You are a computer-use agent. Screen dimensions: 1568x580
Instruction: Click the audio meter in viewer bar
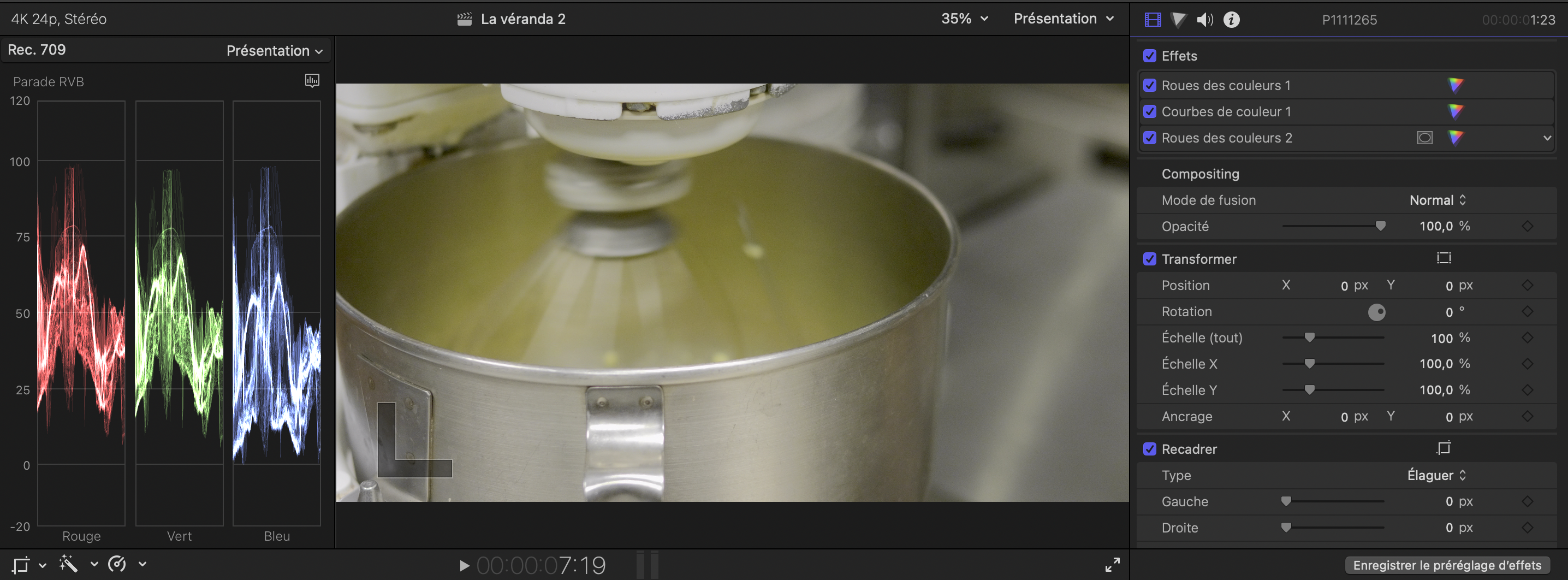pos(647,565)
